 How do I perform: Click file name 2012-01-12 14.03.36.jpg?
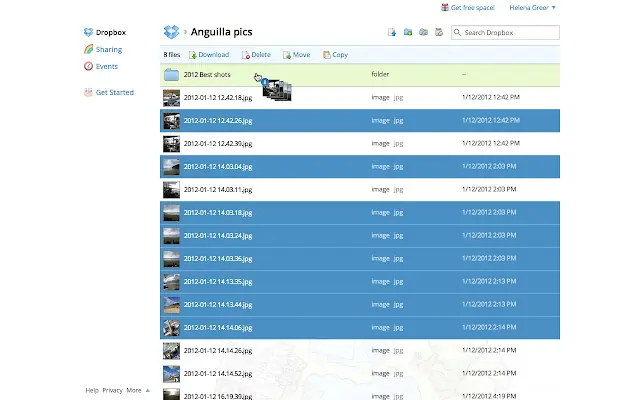(218, 259)
